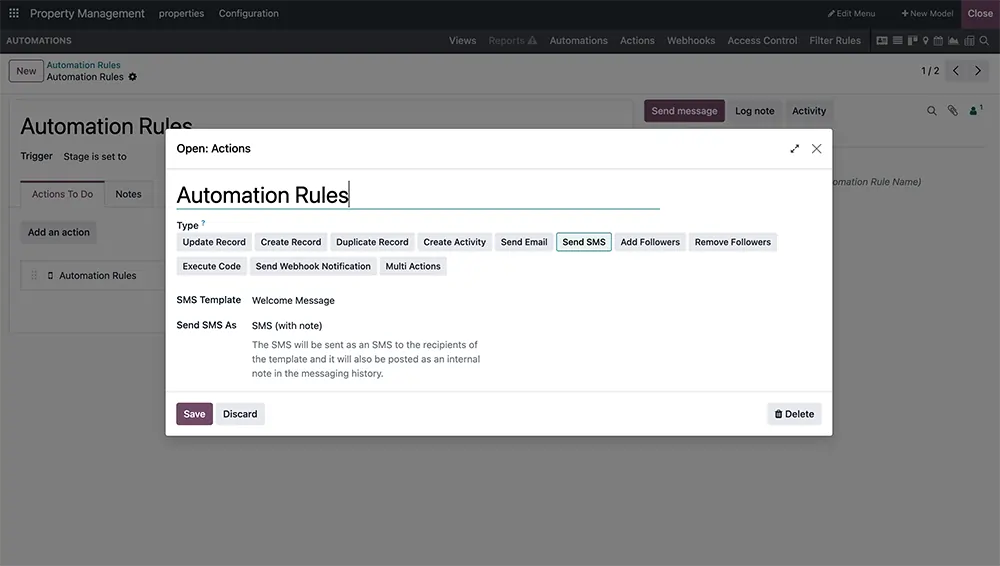Click the Edit Menu button
The image size is (1000, 566).
click(851, 13)
